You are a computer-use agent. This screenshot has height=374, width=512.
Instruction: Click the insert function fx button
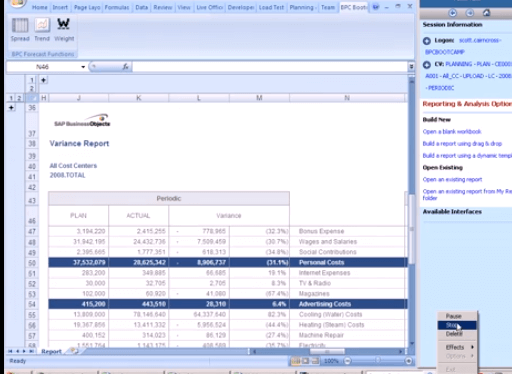click(x=125, y=67)
